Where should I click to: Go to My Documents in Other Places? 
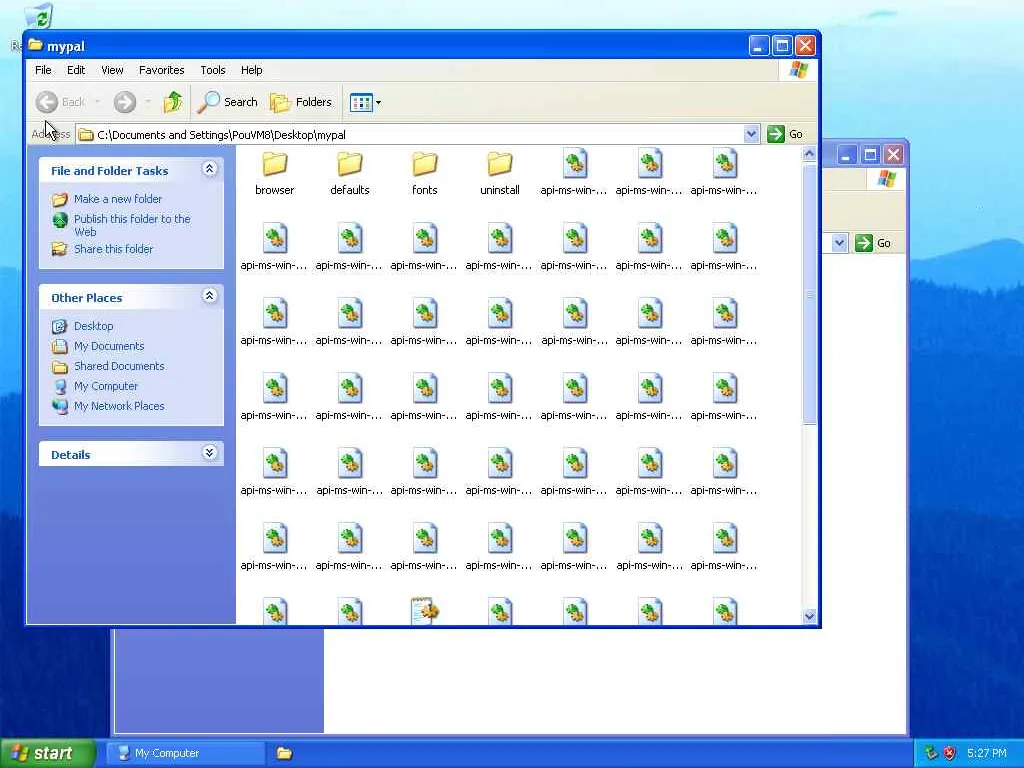[x=109, y=346]
